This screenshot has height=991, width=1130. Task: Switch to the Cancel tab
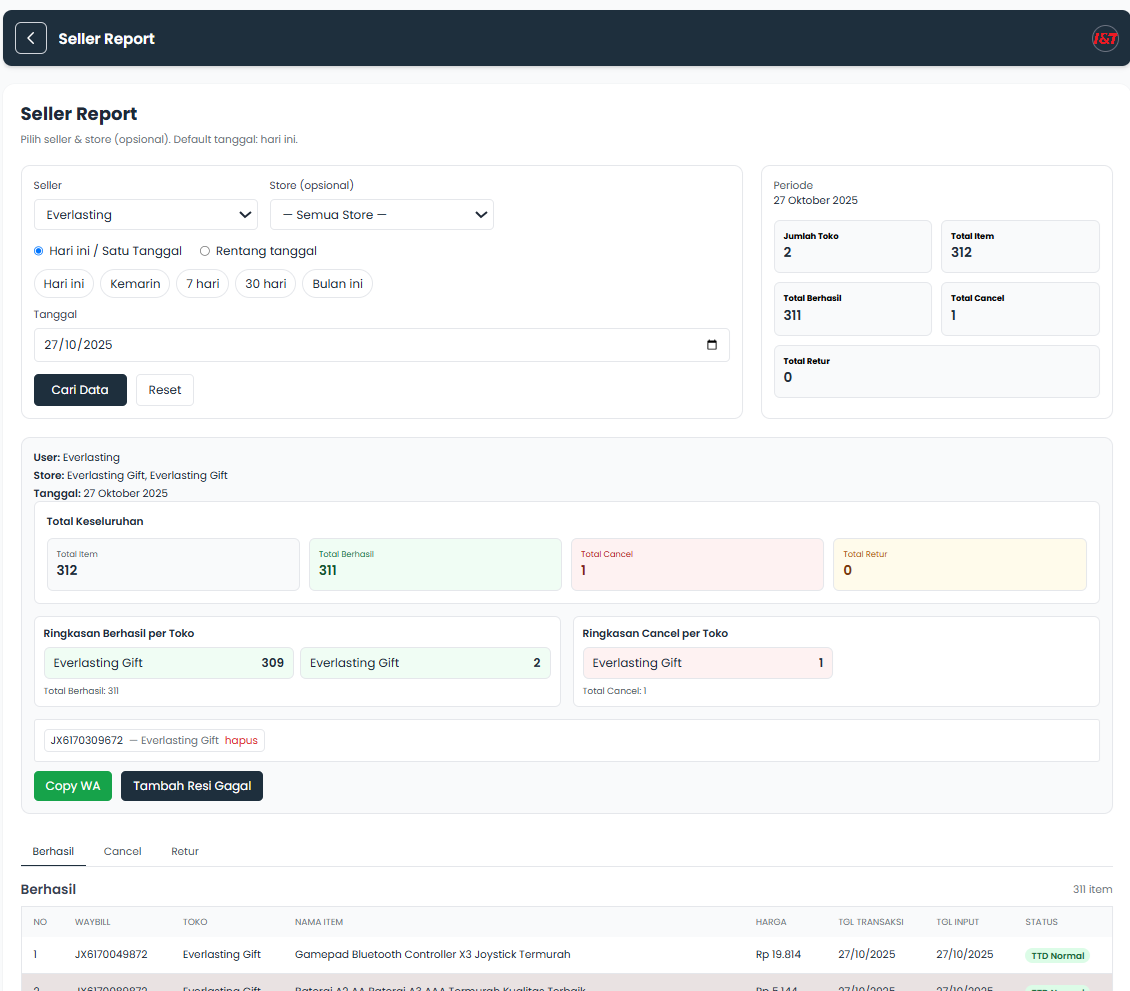tap(122, 851)
